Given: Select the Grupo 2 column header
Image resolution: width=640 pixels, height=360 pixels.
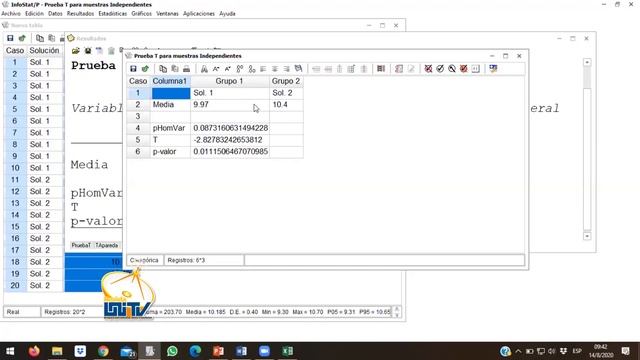Looking at the screenshot, I should coord(286,81).
